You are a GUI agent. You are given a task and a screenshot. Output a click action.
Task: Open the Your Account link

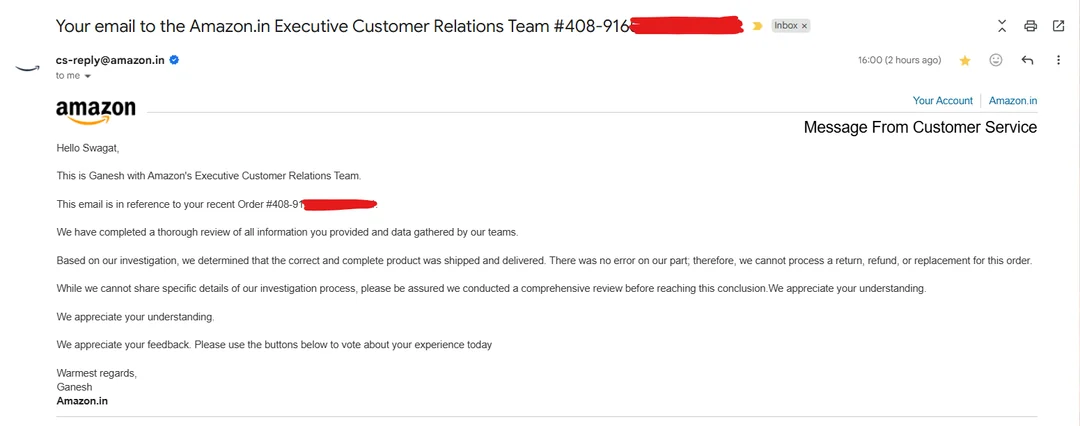[x=942, y=101]
